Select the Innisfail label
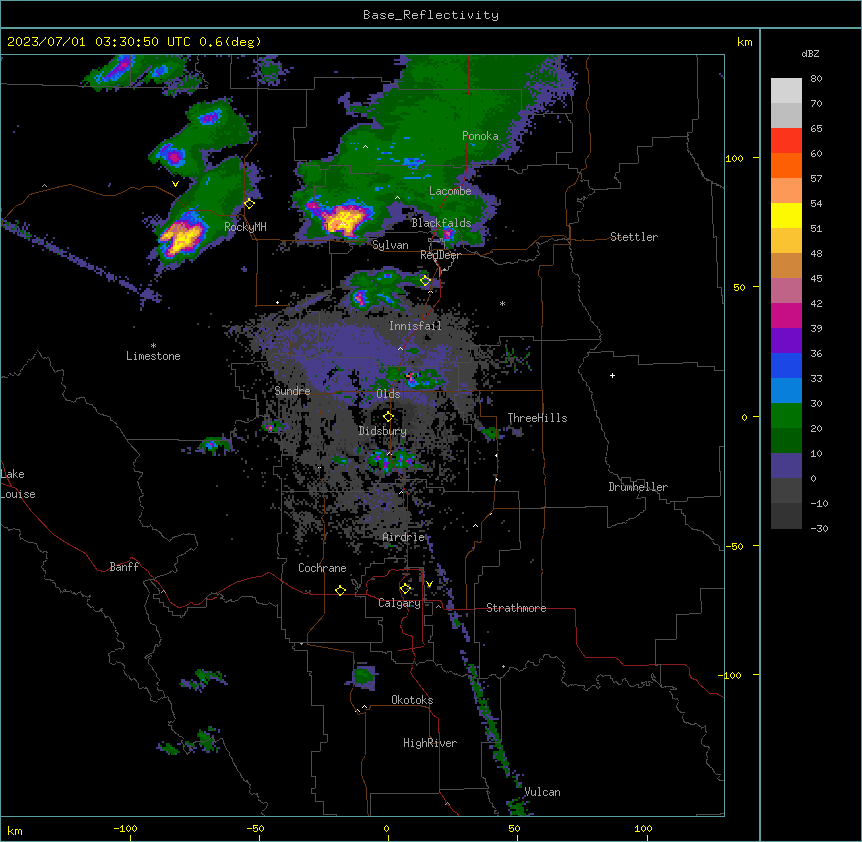This screenshot has height=842, width=862. pyautogui.click(x=415, y=326)
